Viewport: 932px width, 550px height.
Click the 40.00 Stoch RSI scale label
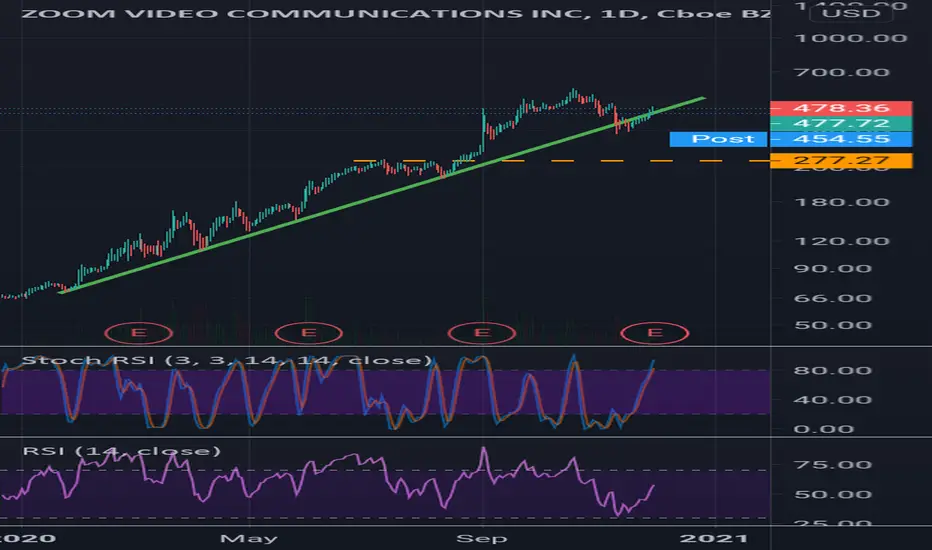pos(832,400)
